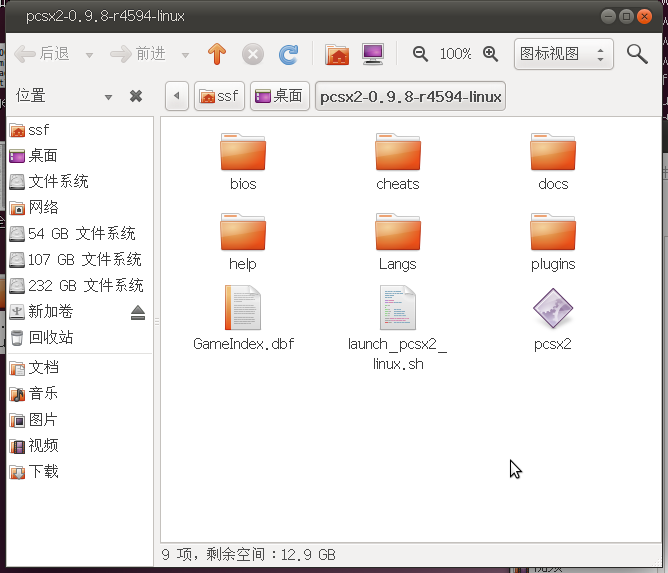The height and width of the screenshot is (573, 668).
Task: Click the path bar left scroll arrow
Action: pyautogui.click(x=177, y=96)
